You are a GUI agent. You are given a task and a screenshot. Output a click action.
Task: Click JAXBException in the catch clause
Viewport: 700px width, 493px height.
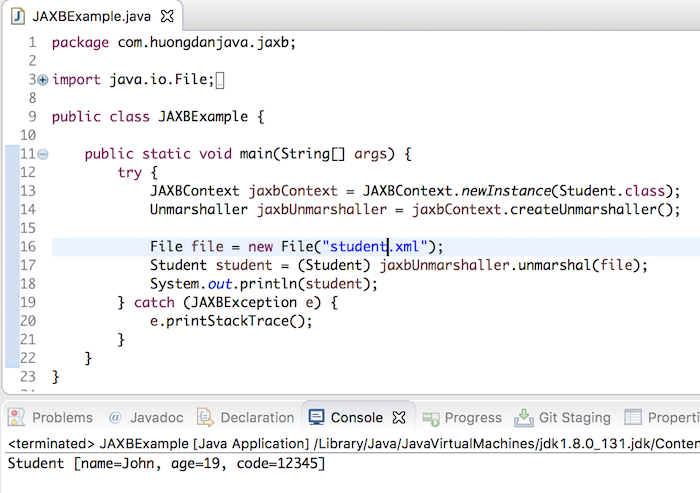click(244, 303)
